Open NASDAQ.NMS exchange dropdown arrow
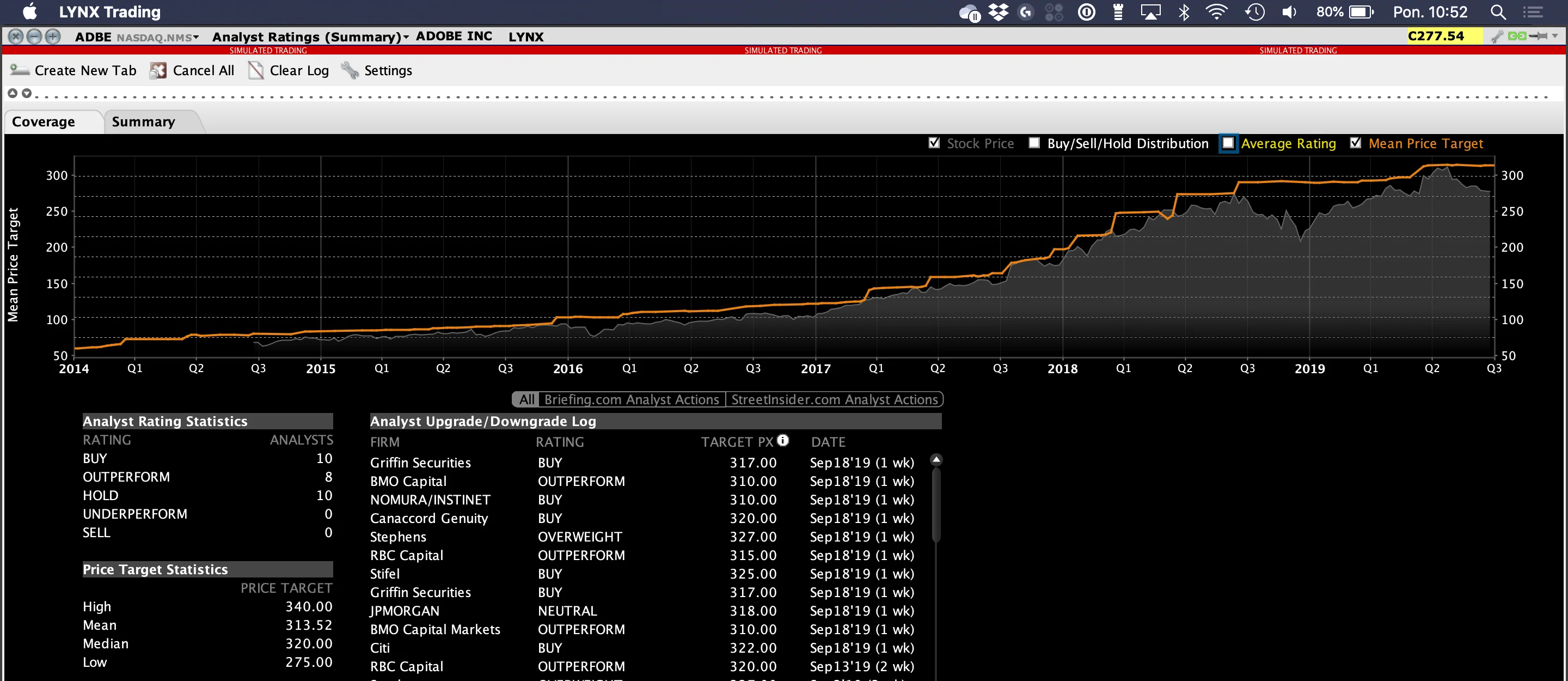The image size is (1568, 681). coord(196,37)
